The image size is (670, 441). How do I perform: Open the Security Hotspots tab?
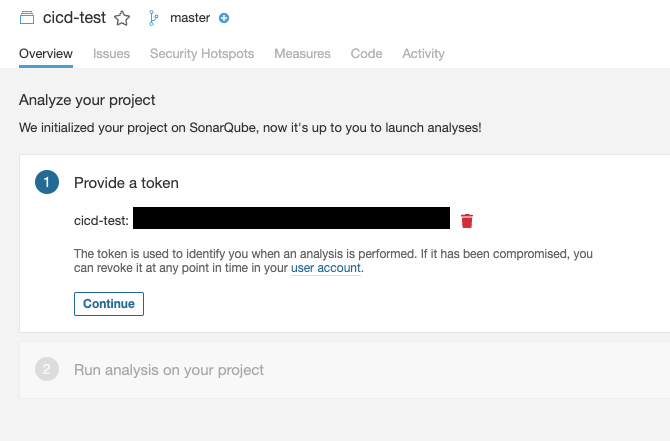202,53
